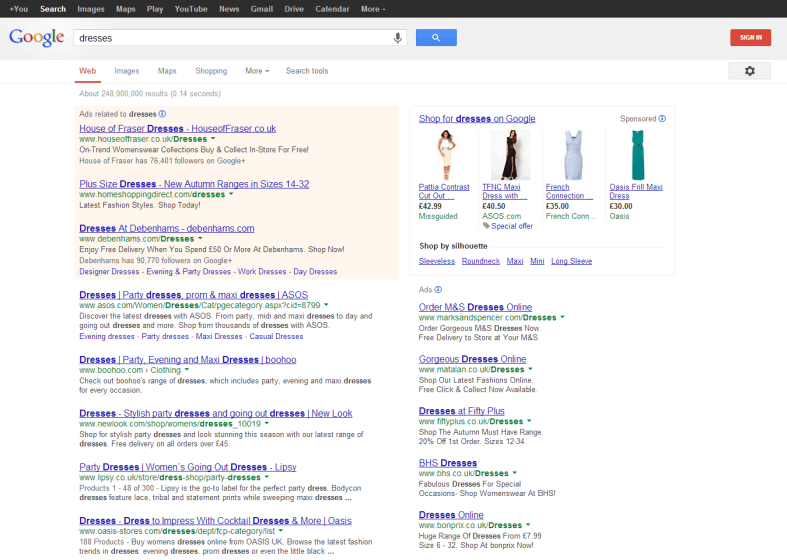
Task: Expand arrow beside marksandspencer.com/Dresses URL
Action: [x=562, y=317]
